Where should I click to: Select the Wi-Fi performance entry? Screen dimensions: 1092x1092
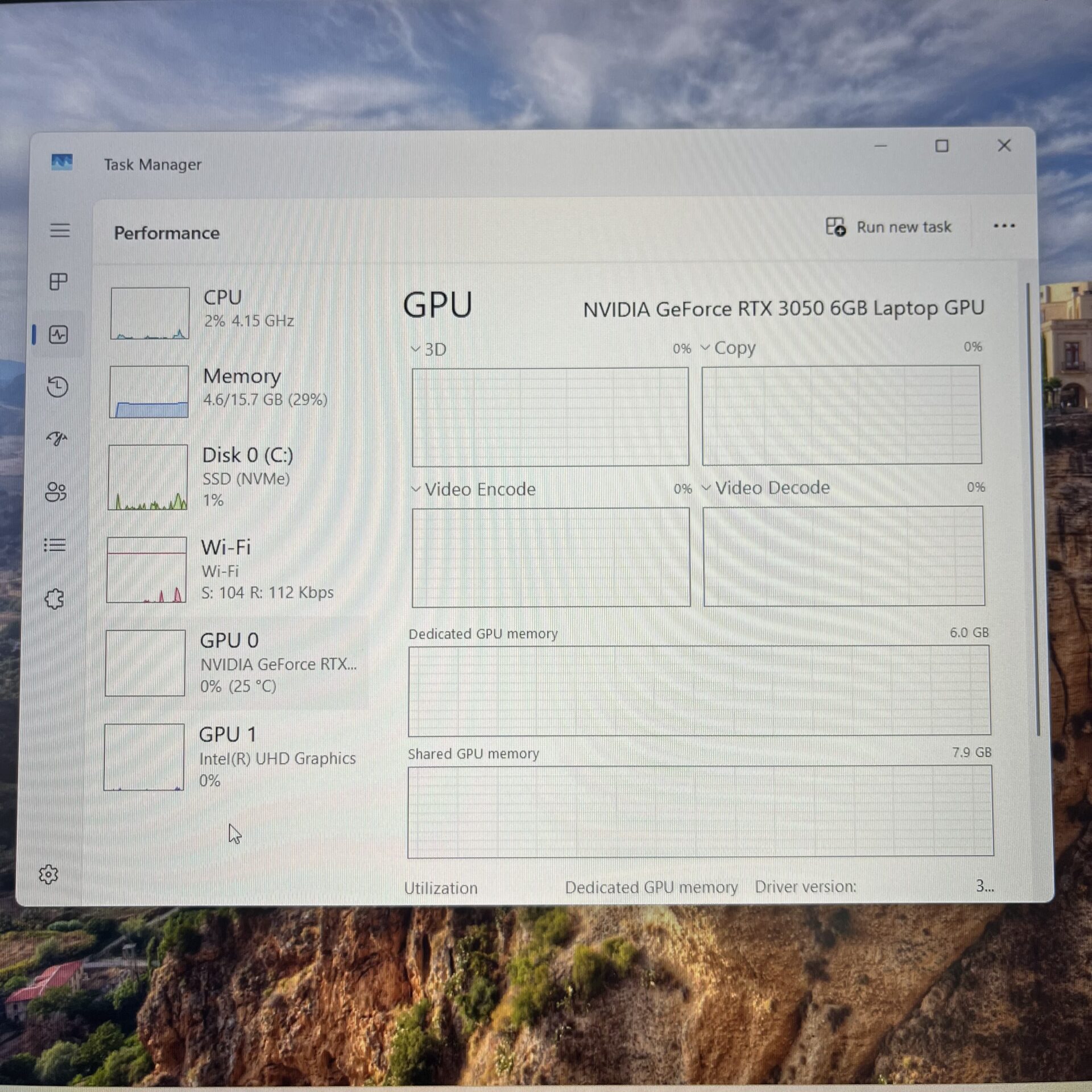234,570
